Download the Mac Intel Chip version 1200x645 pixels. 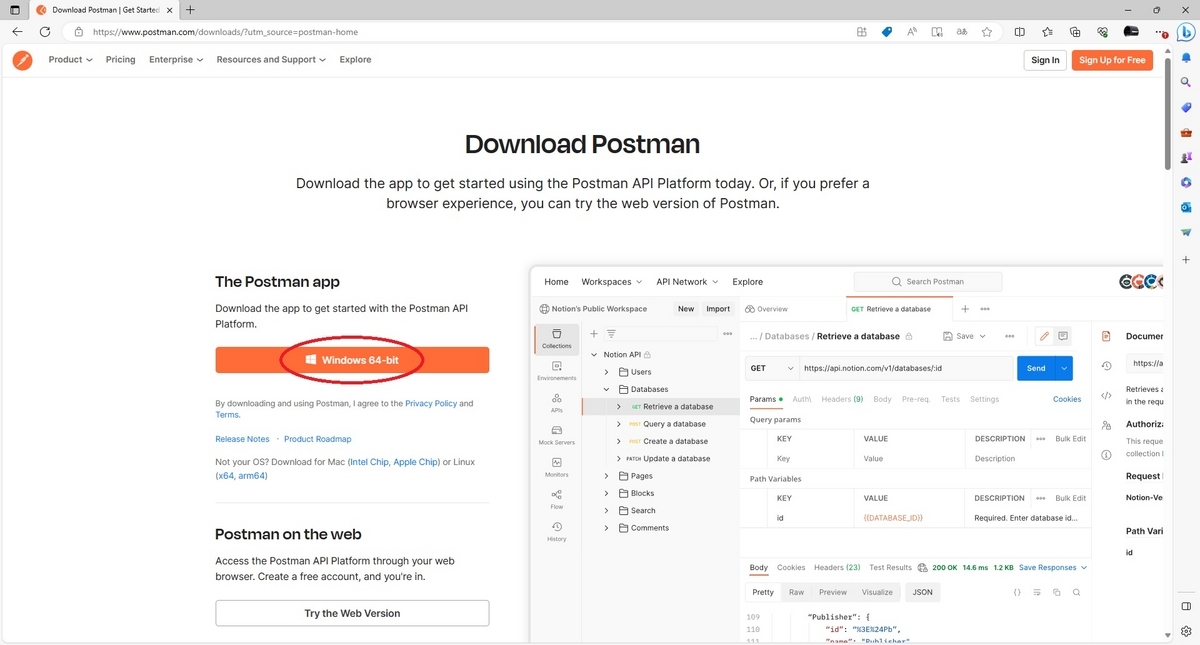[x=368, y=462]
